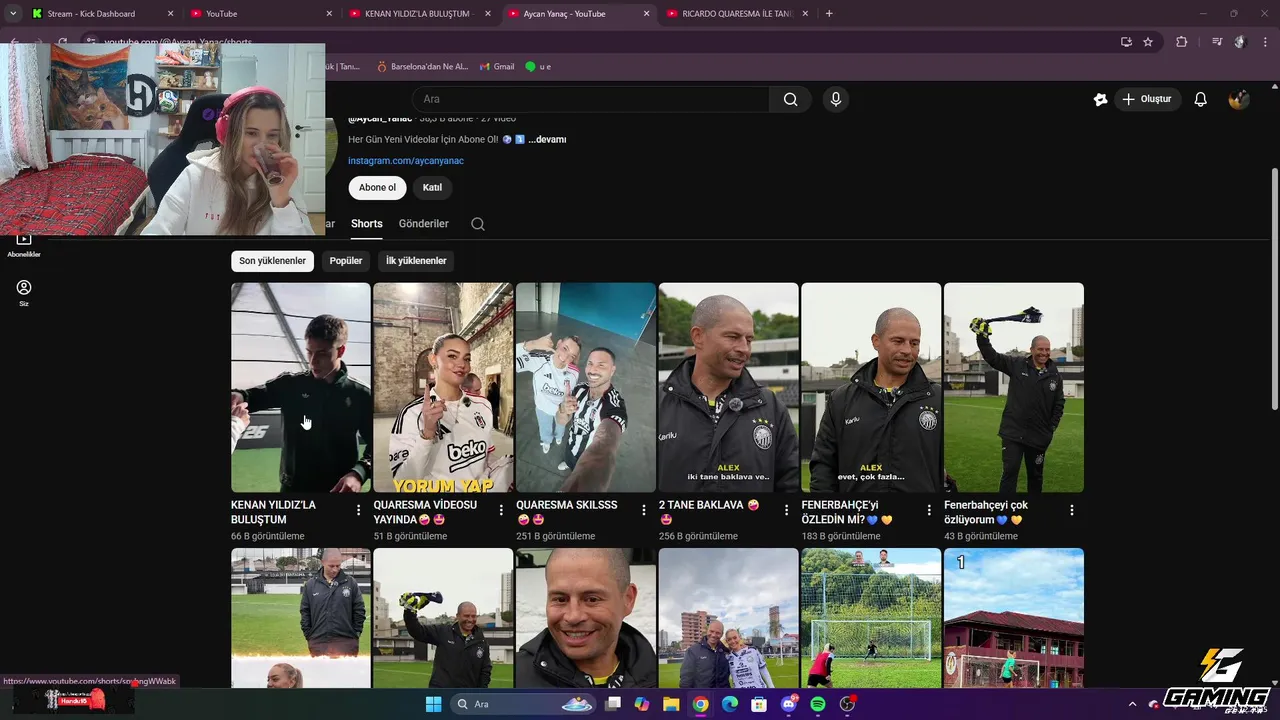Launch Copilot from taskbar
Image resolution: width=1280 pixels, height=720 pixels.
pyautogui.click(x=642, y=704)
